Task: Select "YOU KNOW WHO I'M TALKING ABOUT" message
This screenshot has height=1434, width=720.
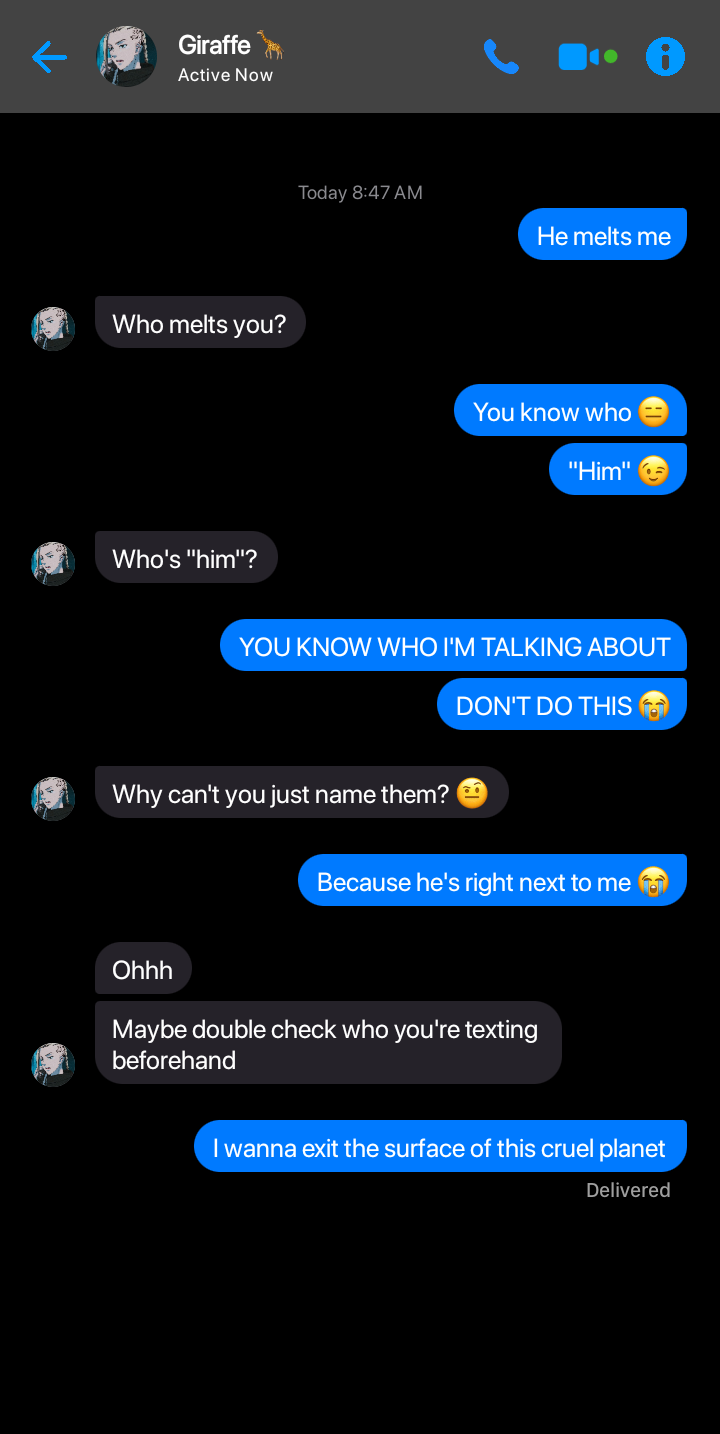Action: click(454, 646)
